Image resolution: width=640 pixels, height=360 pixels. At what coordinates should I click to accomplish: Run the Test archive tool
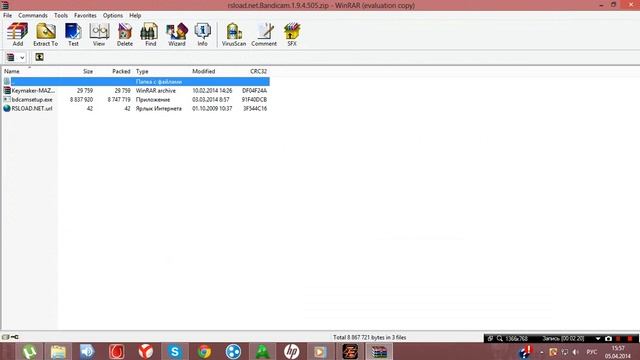73,34
